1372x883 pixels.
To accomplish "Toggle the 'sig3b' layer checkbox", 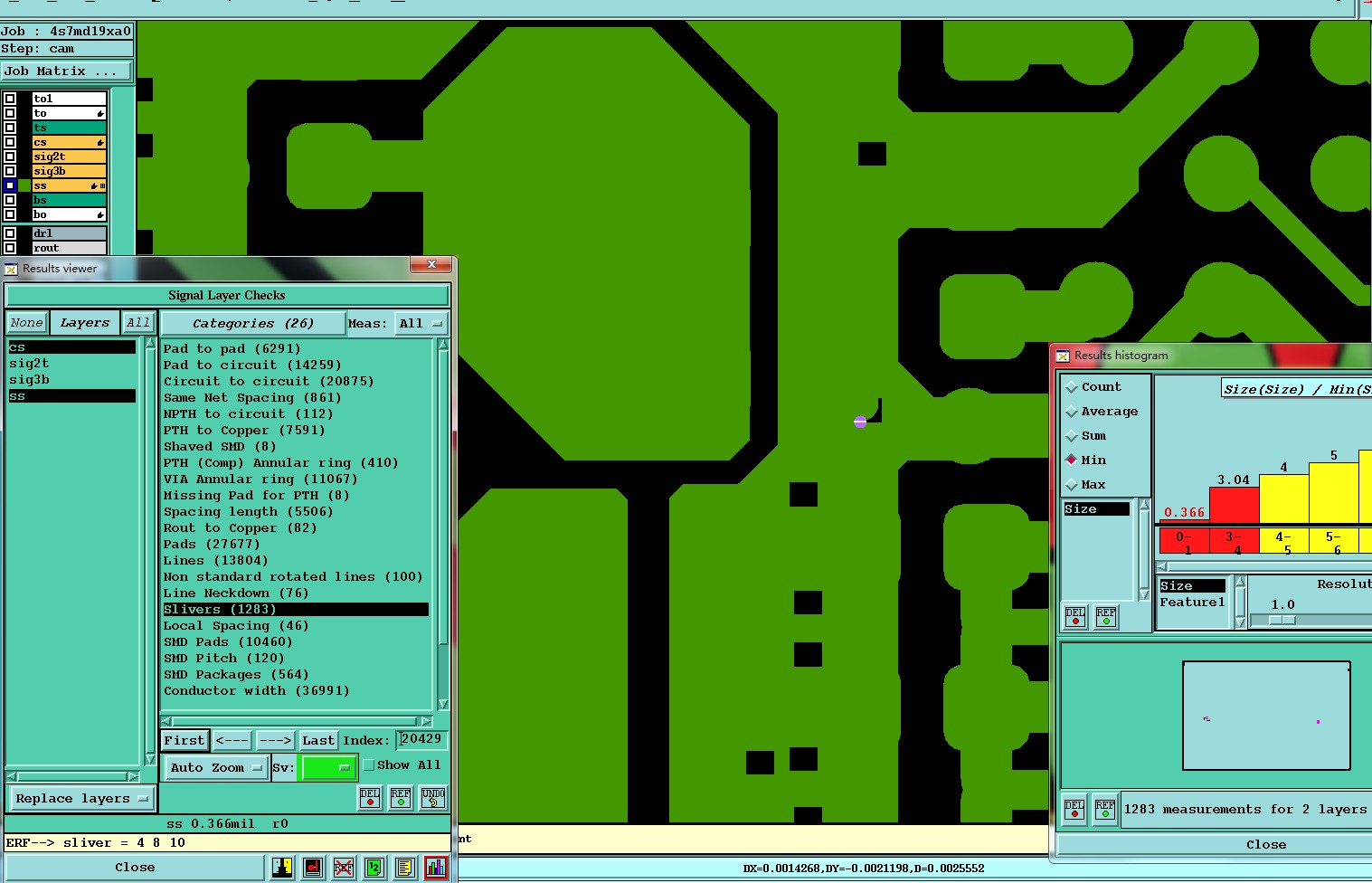I will tap(10, 171).
